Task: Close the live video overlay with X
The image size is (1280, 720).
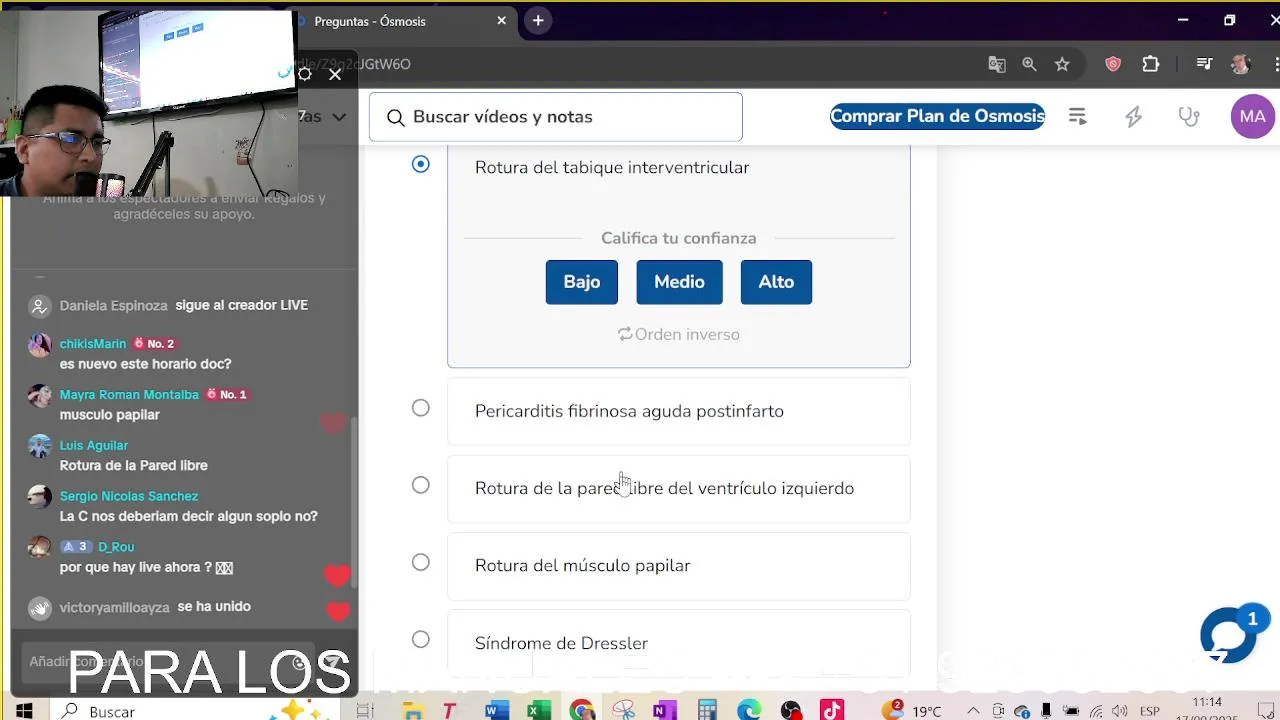Action: (x=335, y=74)
